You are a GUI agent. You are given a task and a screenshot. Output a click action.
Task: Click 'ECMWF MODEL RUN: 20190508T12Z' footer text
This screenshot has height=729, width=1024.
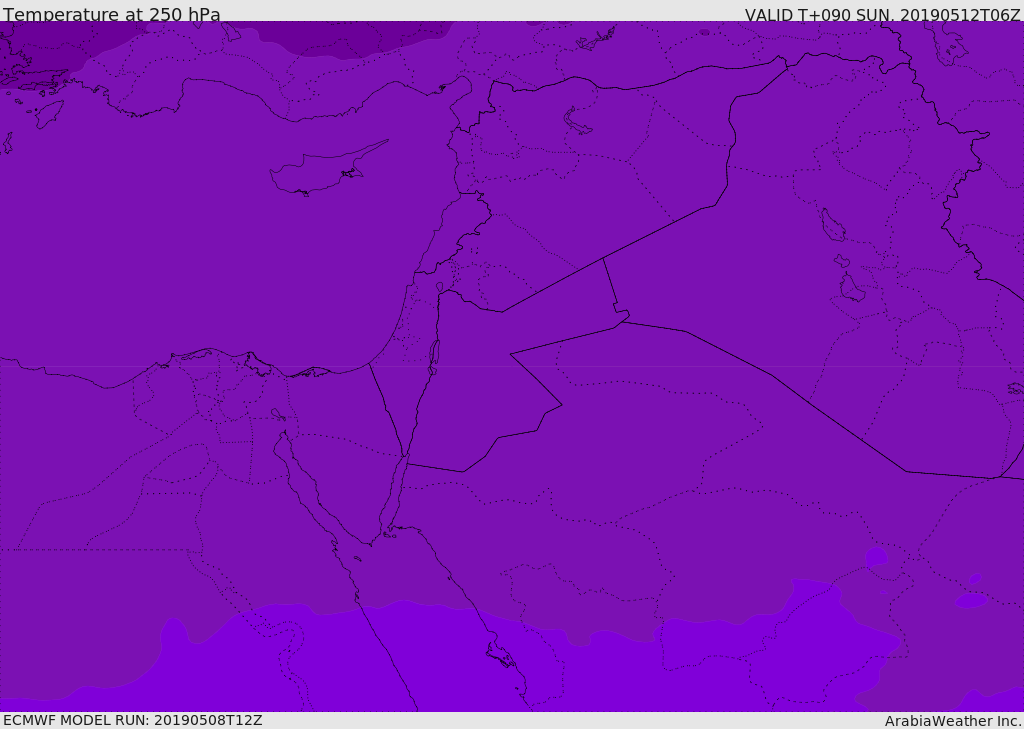pyautogui.click(x=133, y=720)
